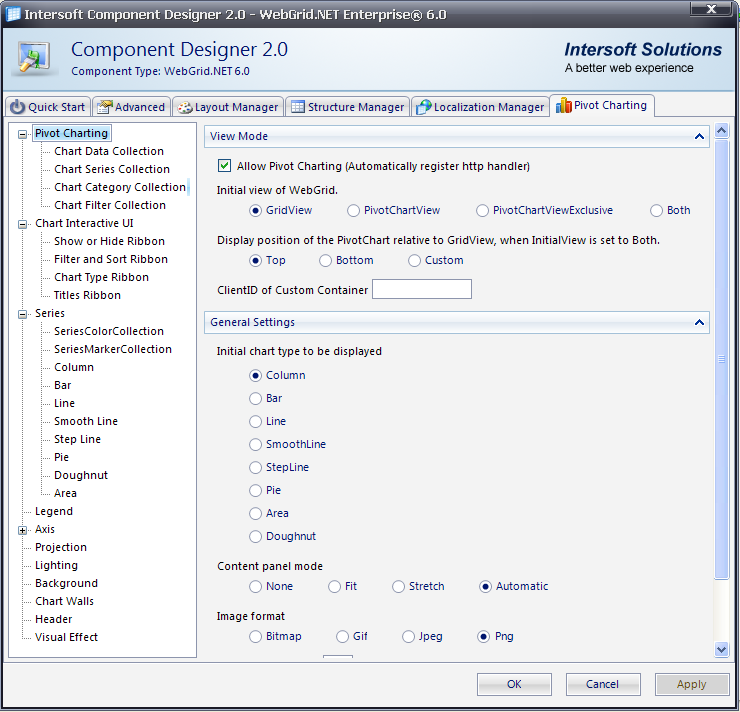Image resolution: width=740 pixels, height=712 pixels.
Task: Click the Pivot Charting bar chart icon
Action: click(563, 105)
